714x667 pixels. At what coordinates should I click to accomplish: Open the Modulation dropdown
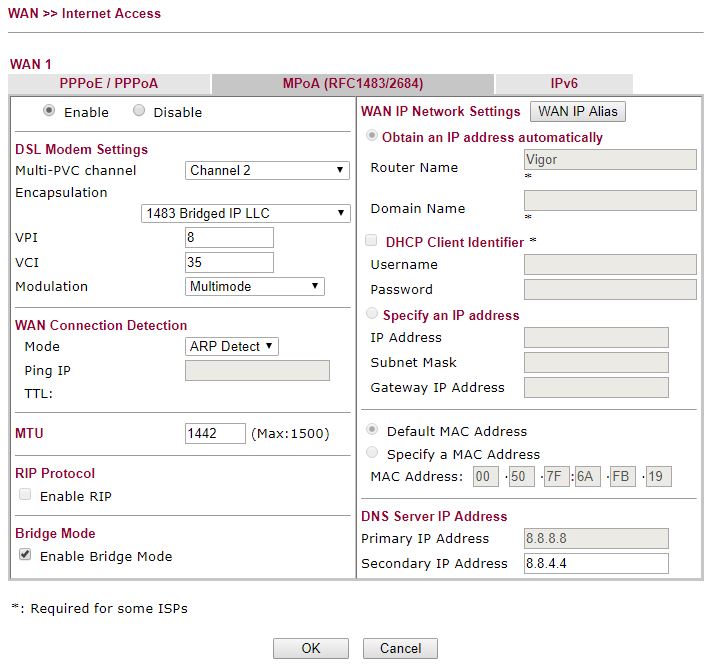click(x=255, y=286)
